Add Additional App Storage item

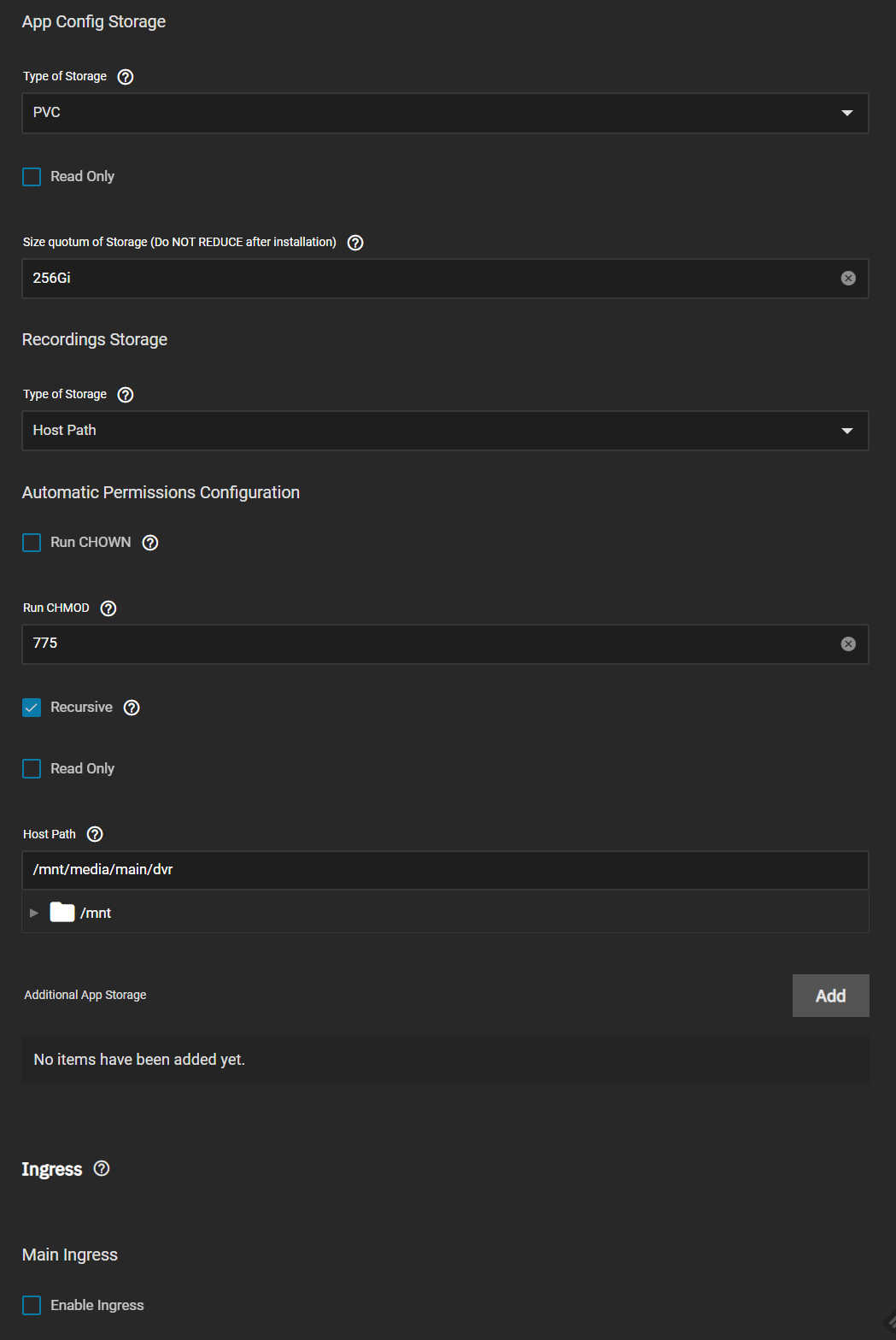point(830,996)
